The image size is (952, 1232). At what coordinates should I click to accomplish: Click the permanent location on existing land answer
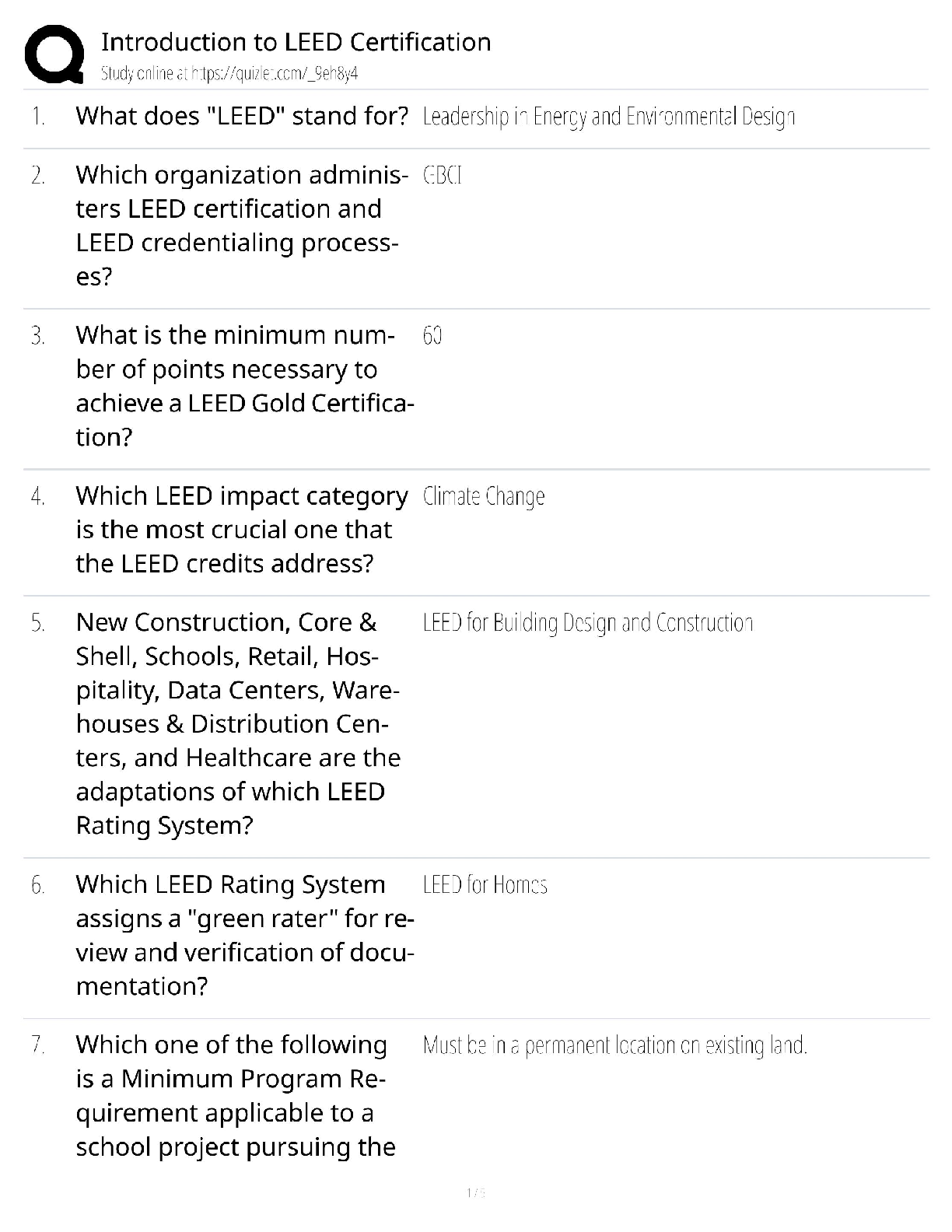click(614, 1045)
